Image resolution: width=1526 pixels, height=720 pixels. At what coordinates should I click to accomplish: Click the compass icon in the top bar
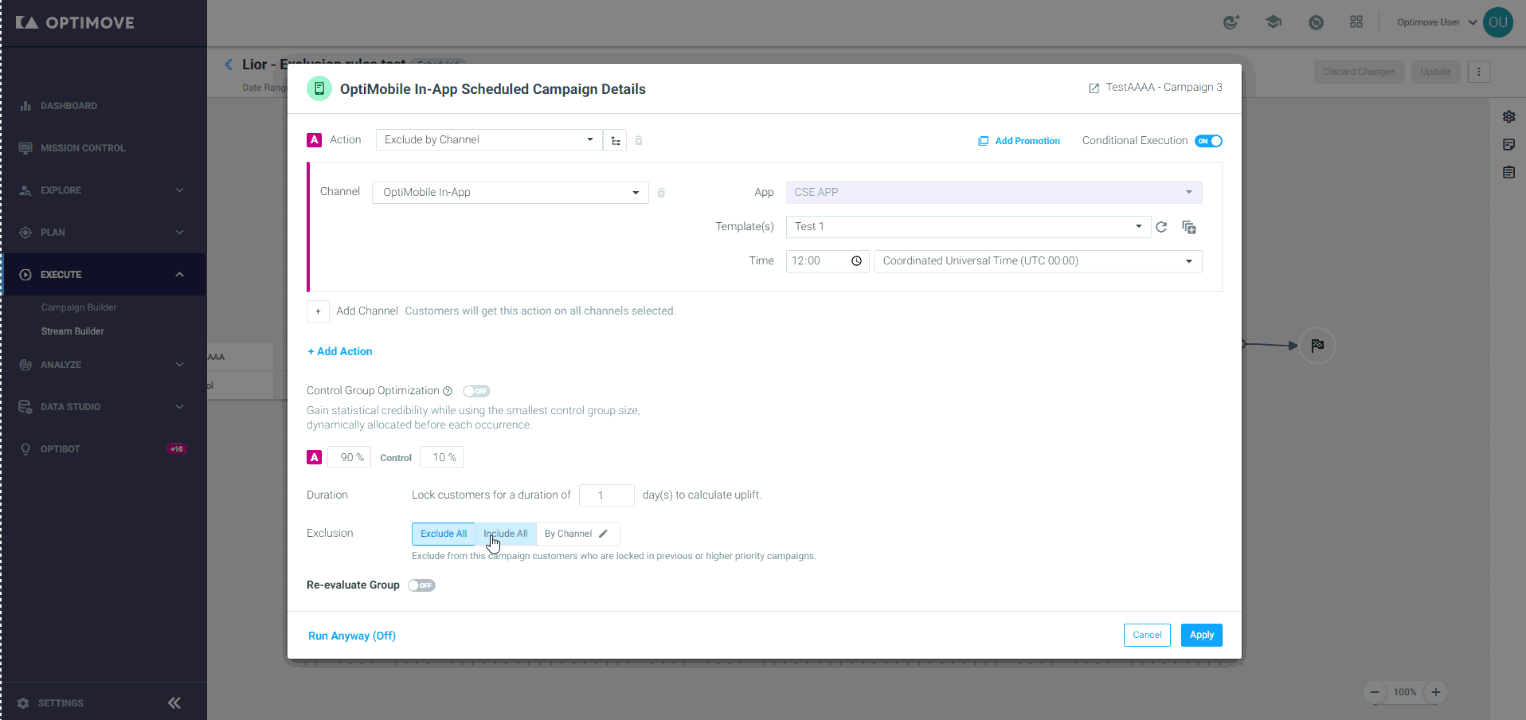(x=1316, y=22)
